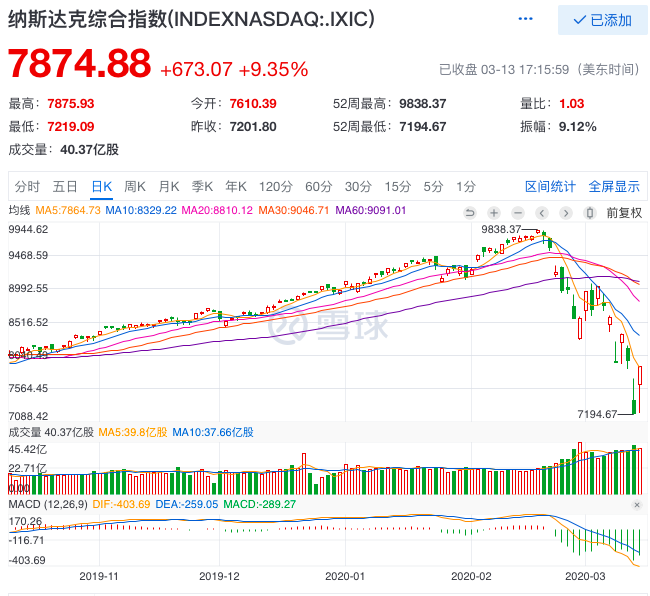Shift chart left with the previous arrow
The height and width of the screenshot is (596, 650).
(542, 213)
